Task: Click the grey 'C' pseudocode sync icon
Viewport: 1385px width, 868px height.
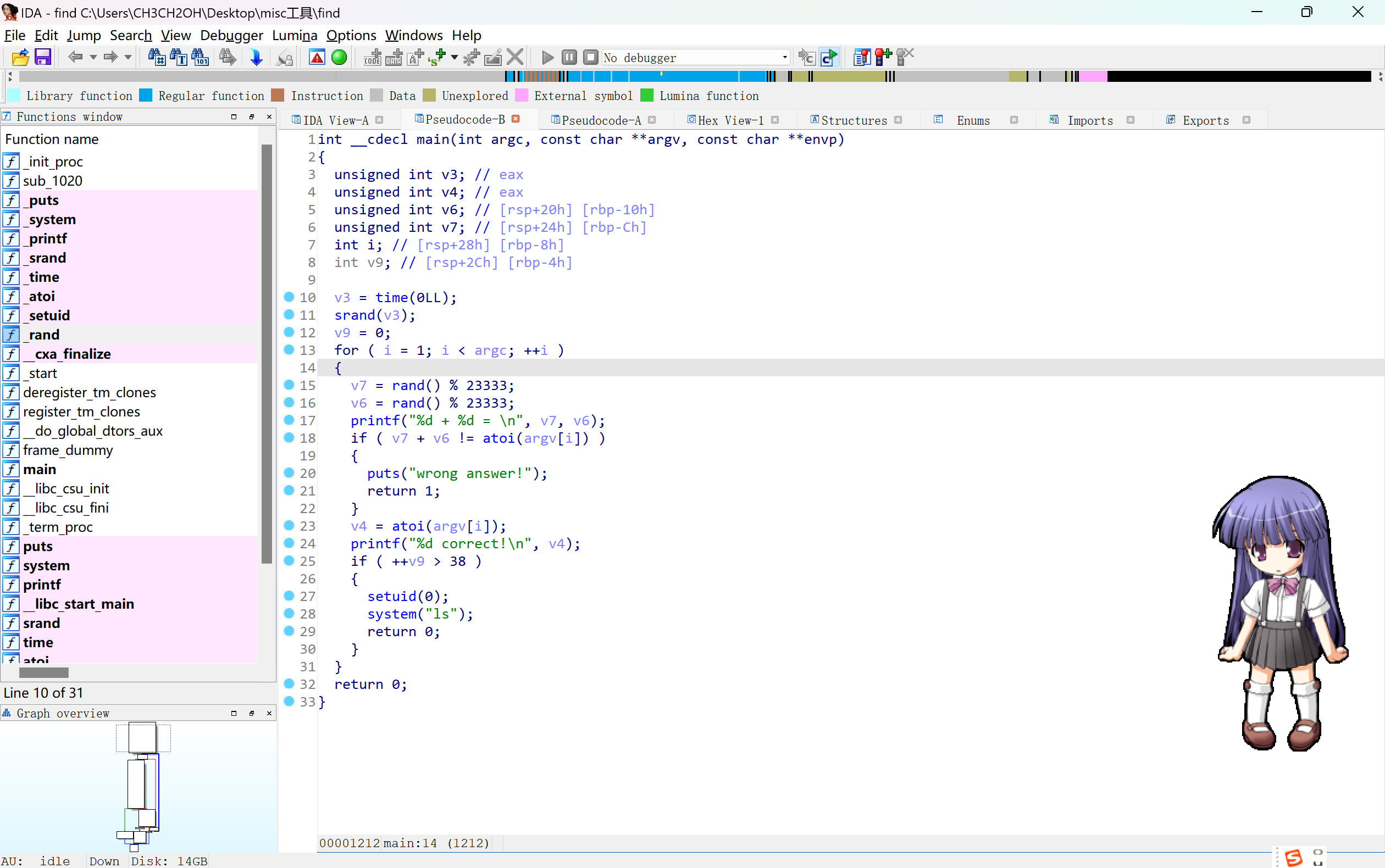Action: [x=807, y=57]
